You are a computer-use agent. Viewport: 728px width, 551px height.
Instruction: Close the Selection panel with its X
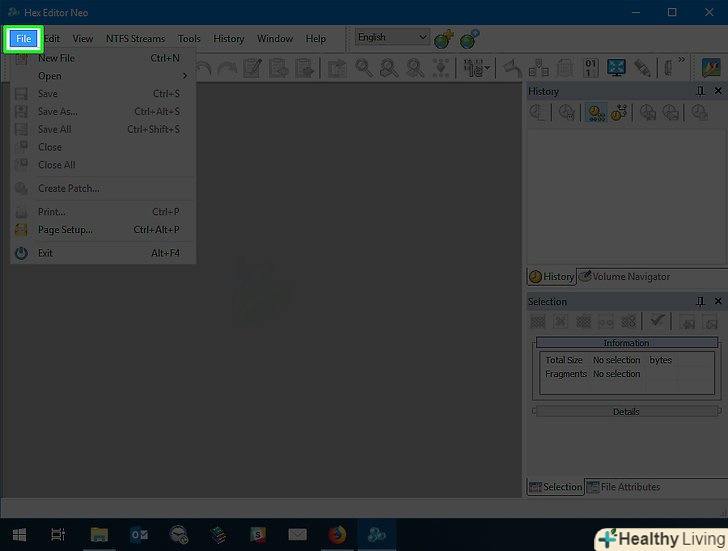[x=718, y=301]
